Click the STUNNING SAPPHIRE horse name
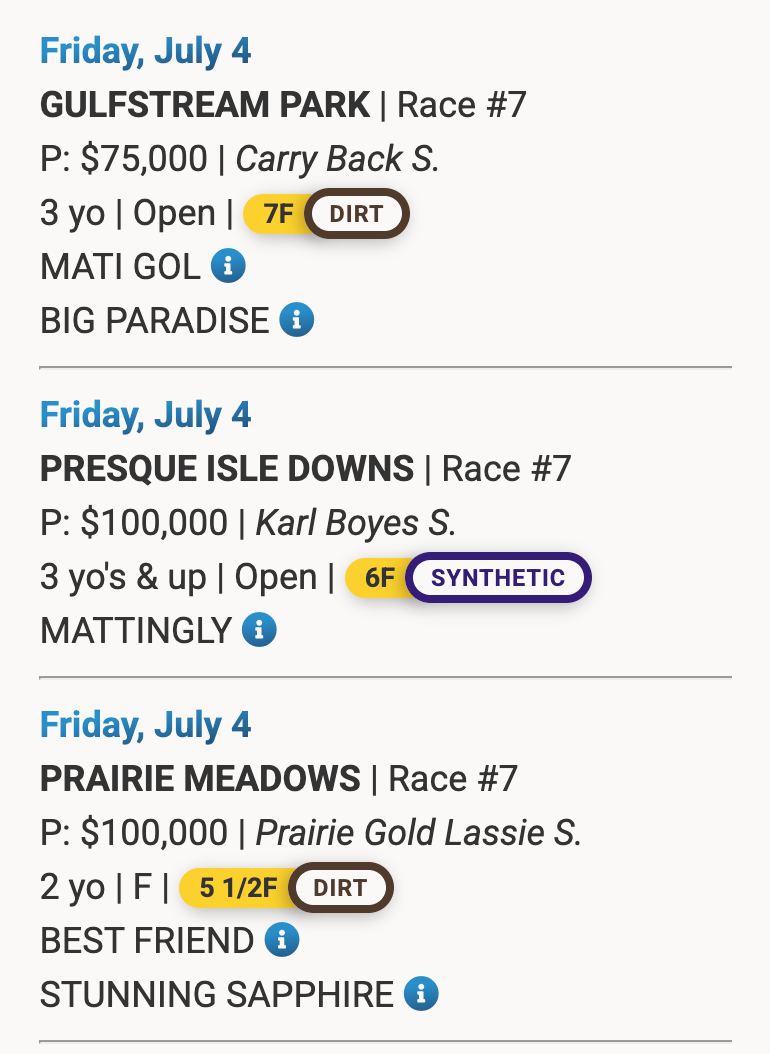 217,994
